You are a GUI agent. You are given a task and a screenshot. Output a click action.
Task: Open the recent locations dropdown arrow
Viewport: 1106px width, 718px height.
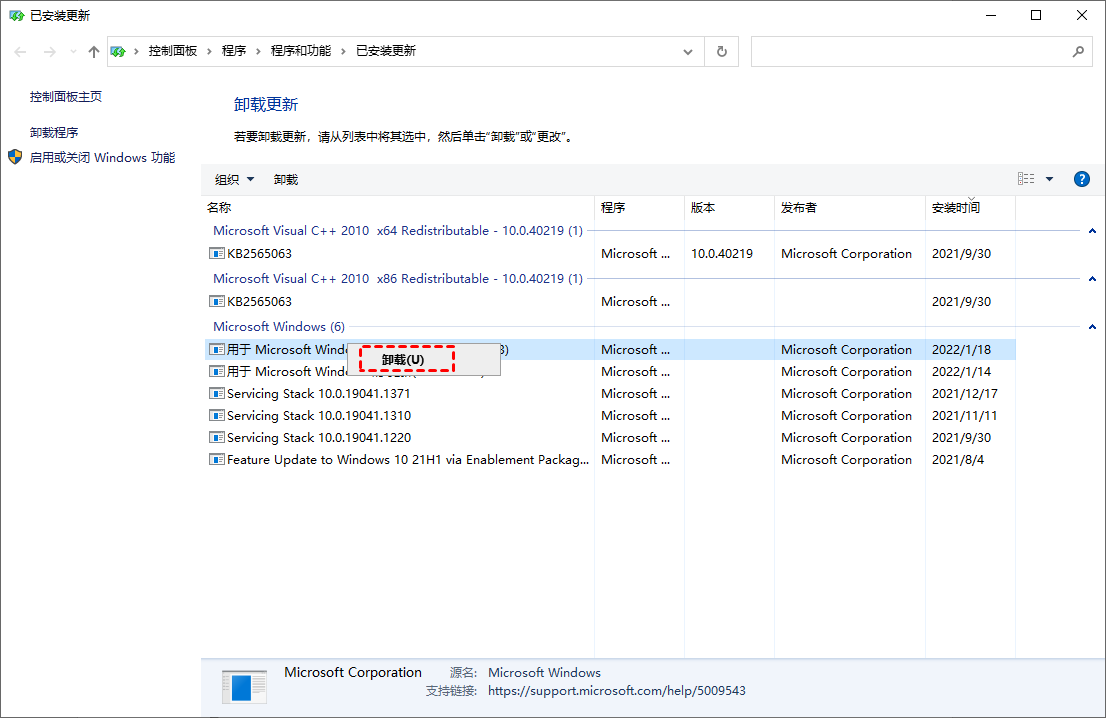coord(73,51)
